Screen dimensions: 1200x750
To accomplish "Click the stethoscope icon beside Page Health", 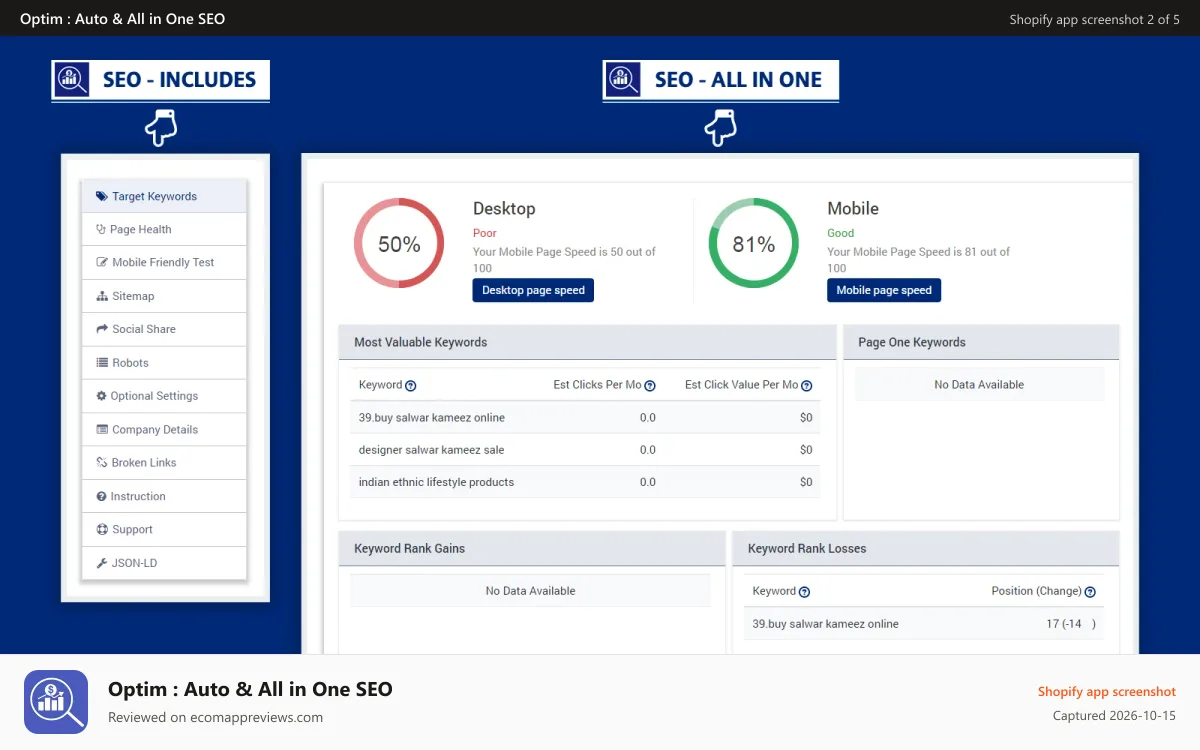I will tap(101, 230).
